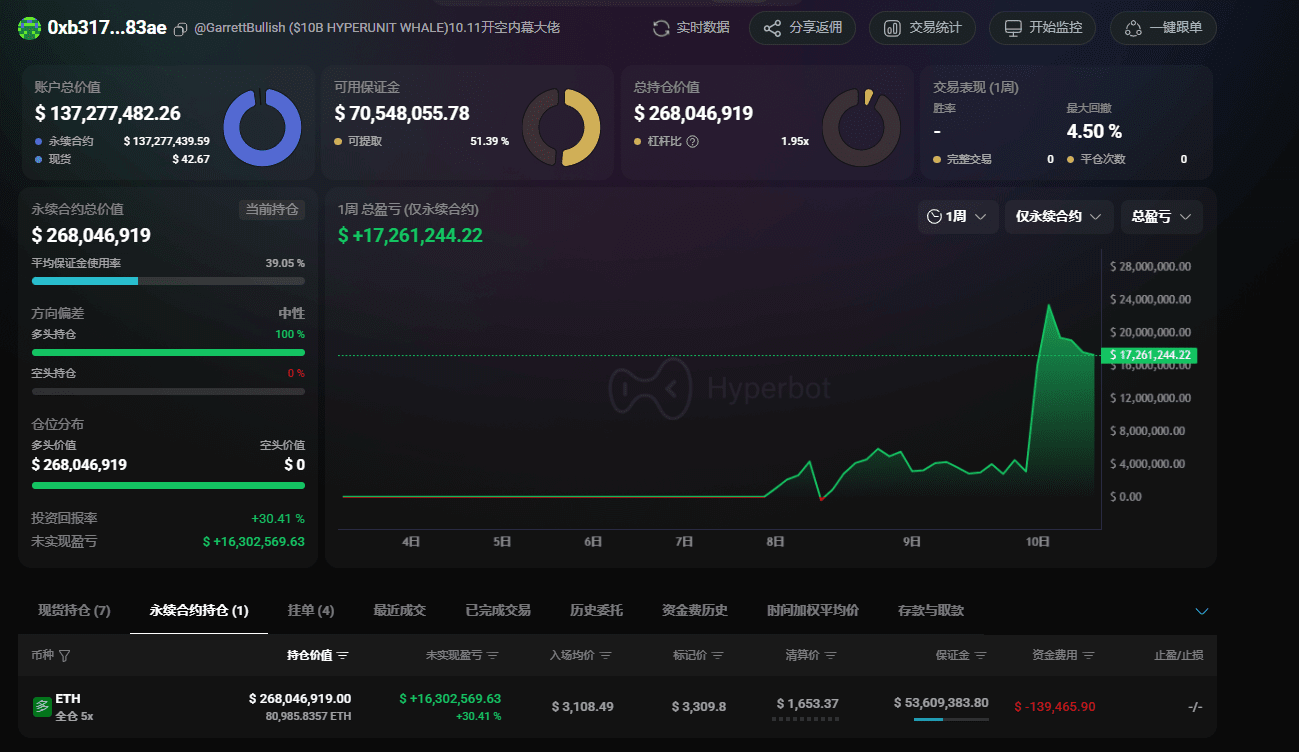
Task: Click the 现货 value $ 42.67
Action: [x=191, y=159]
